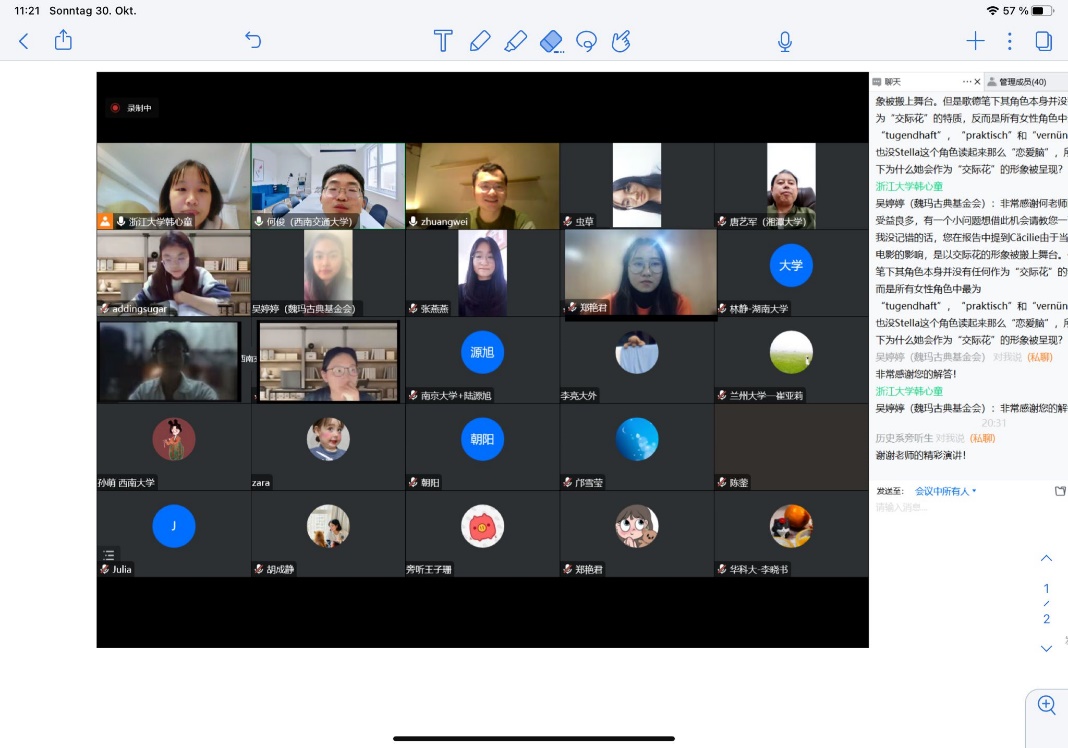Select the Highlighter tool
Image resolution: width=1068 pixels, height=748 pixels.
tap(515, 41)
